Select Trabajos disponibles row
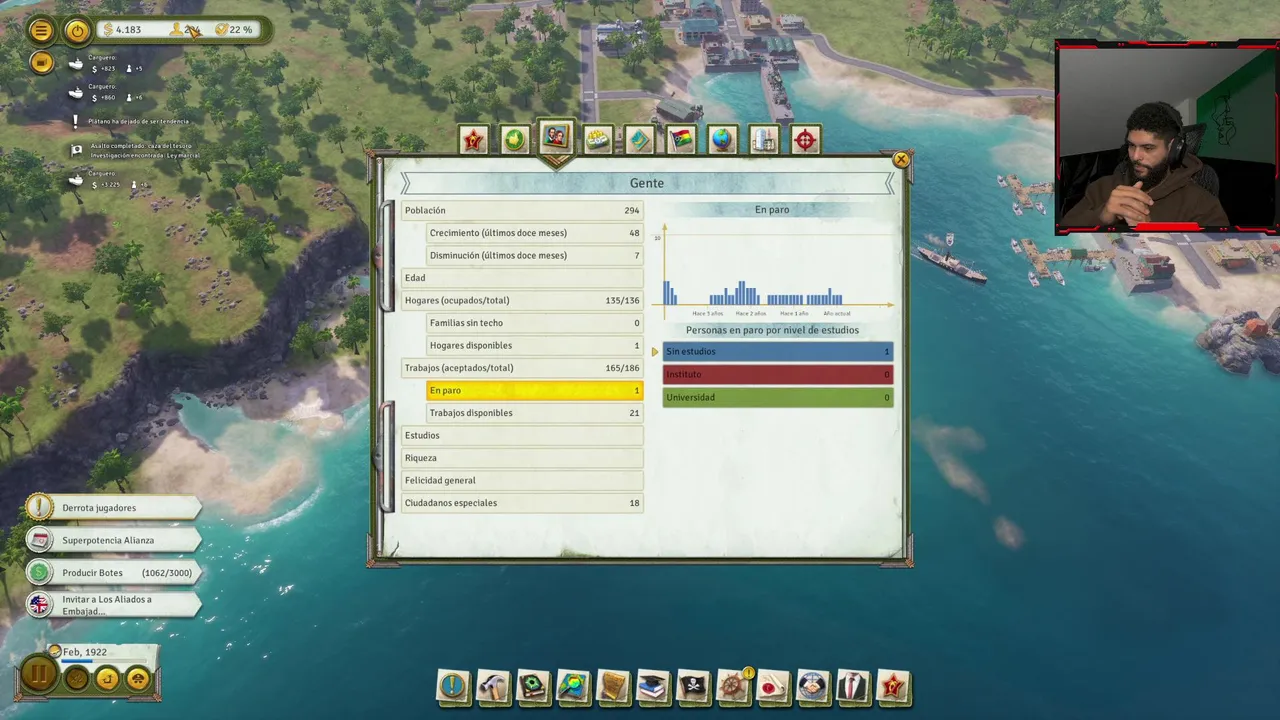1280x720 pixels. [534, 413]
